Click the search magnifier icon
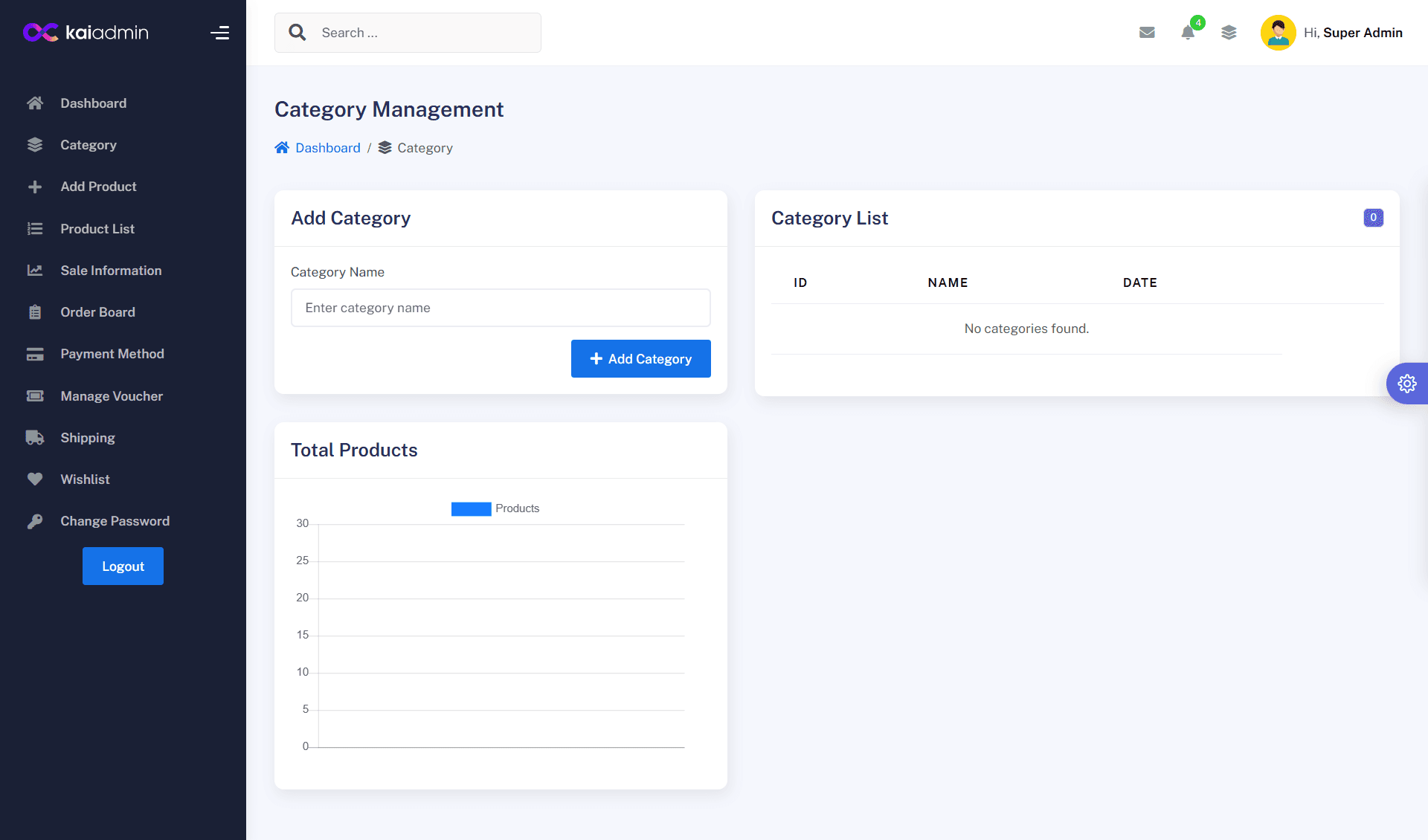Image resolution: width=1428 pixels, height=840 pixels. click(x=297, y=33)
